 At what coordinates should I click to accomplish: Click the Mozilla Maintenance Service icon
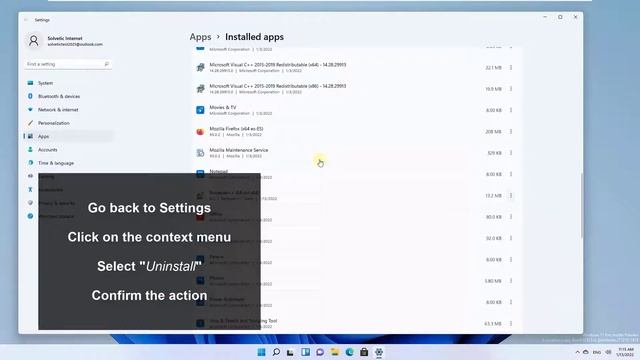(200, 153)
